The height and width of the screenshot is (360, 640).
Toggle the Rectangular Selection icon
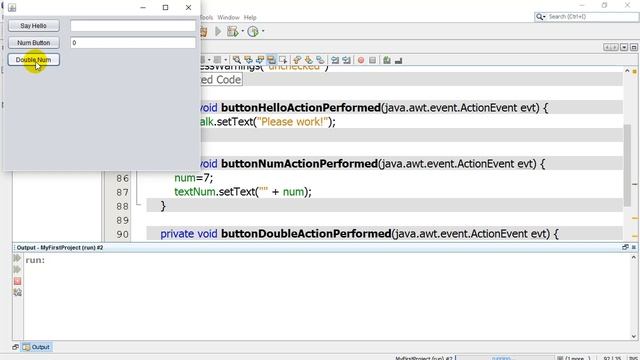[283, 60]
